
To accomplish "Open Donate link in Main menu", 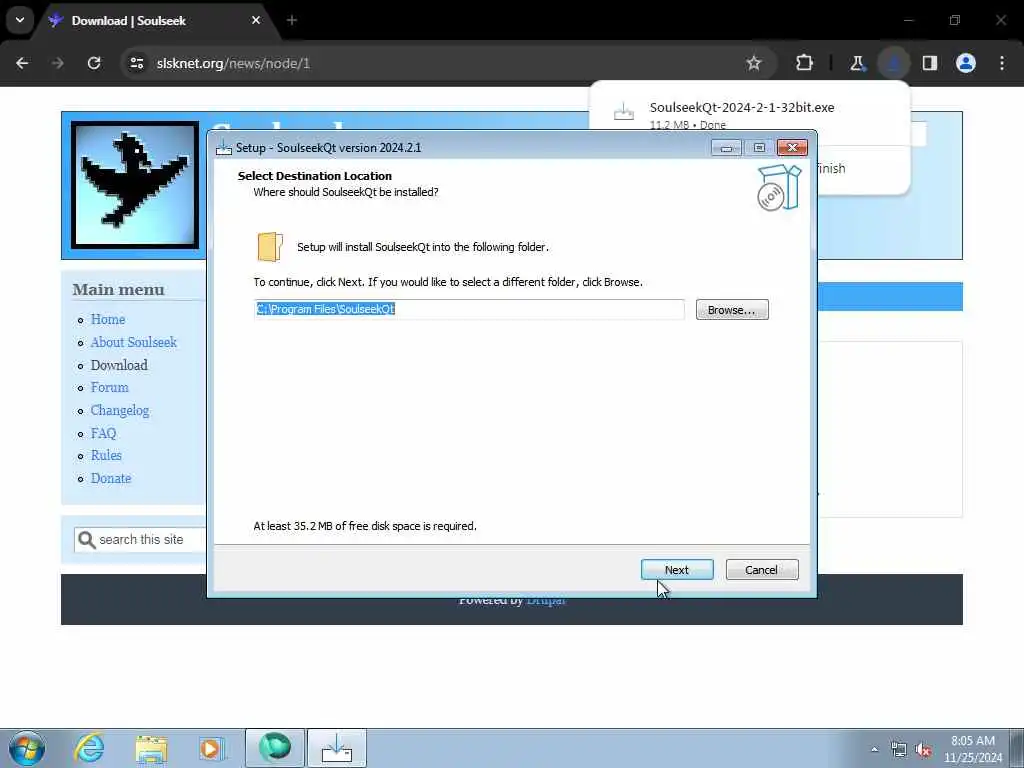I will coord(111,478).
